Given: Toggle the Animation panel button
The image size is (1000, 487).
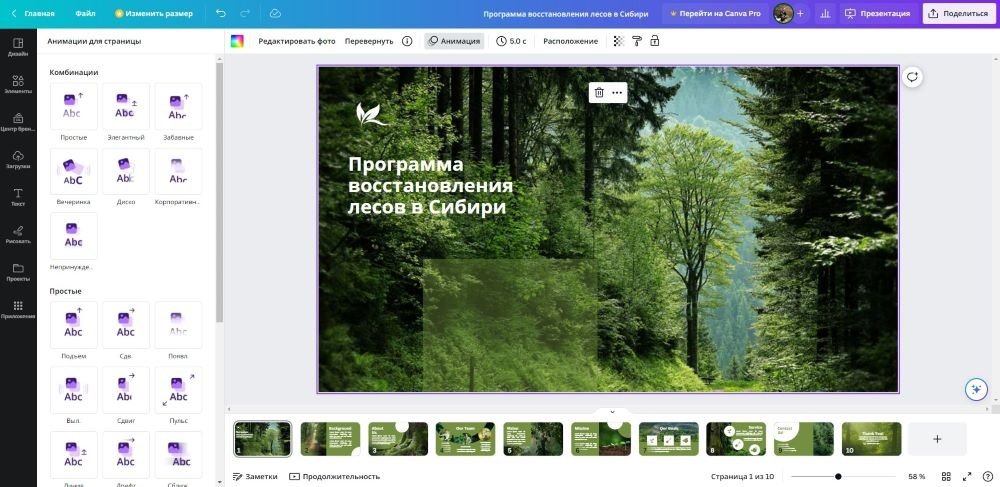Looking at the screenshot, I should (x=453, y=41).
